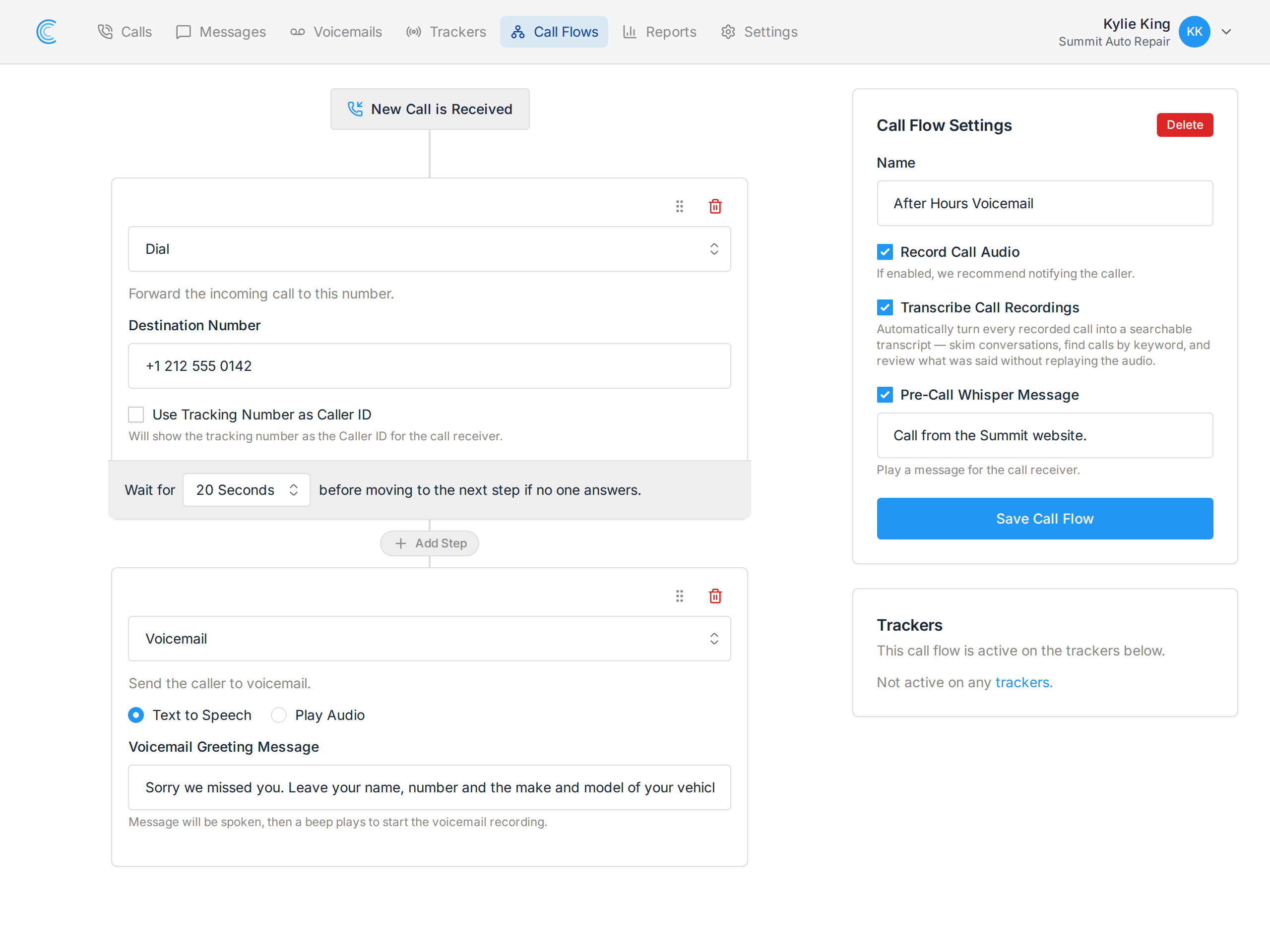Click the Add Step button
The height and width of the screenshot is (952, 1270).
pyautogui.click(x=430, y=543)
